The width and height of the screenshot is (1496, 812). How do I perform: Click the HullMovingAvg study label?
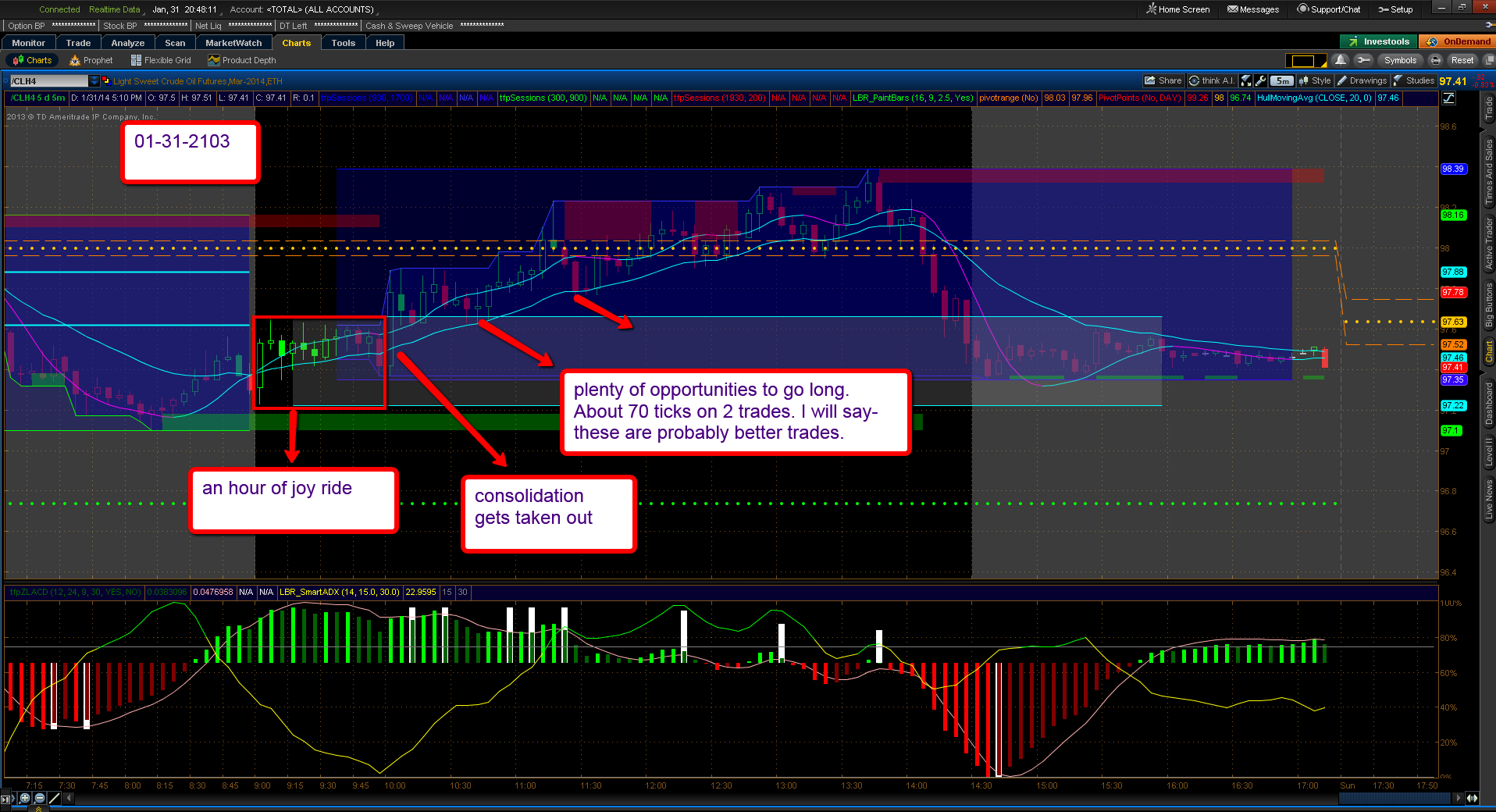click(x=1314, y=98)
